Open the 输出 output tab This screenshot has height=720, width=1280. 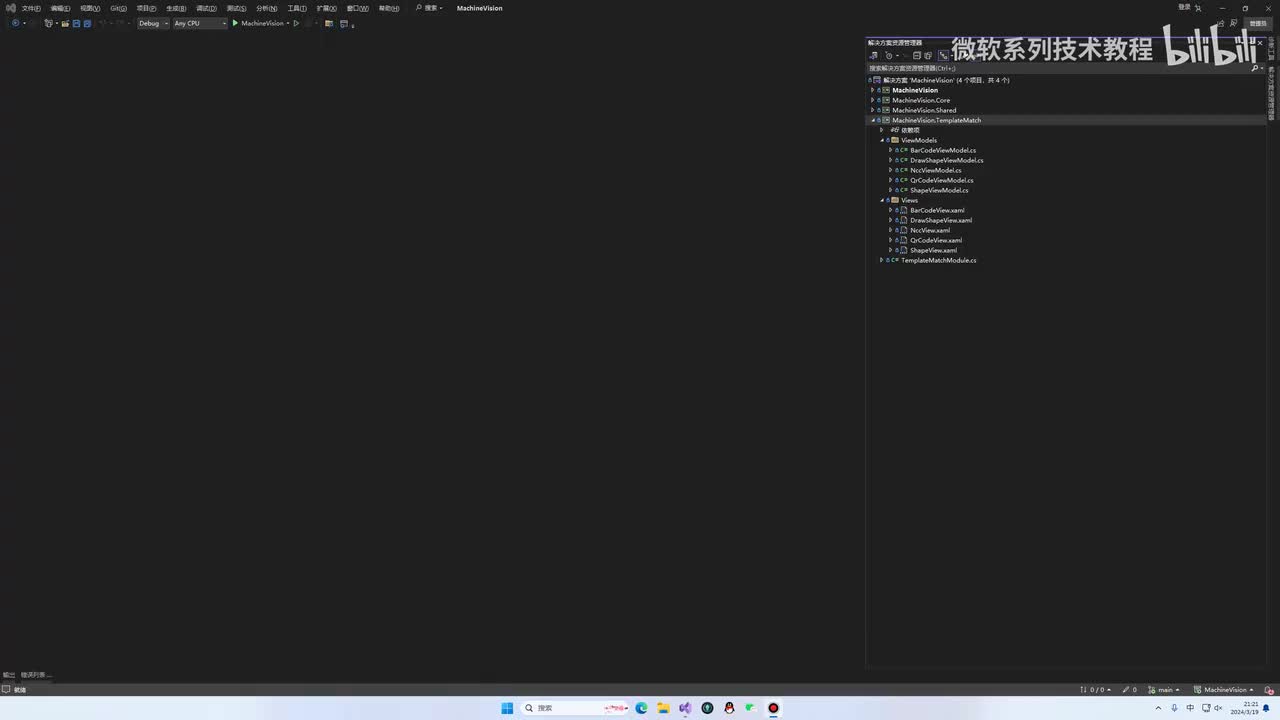coord(9,675)
